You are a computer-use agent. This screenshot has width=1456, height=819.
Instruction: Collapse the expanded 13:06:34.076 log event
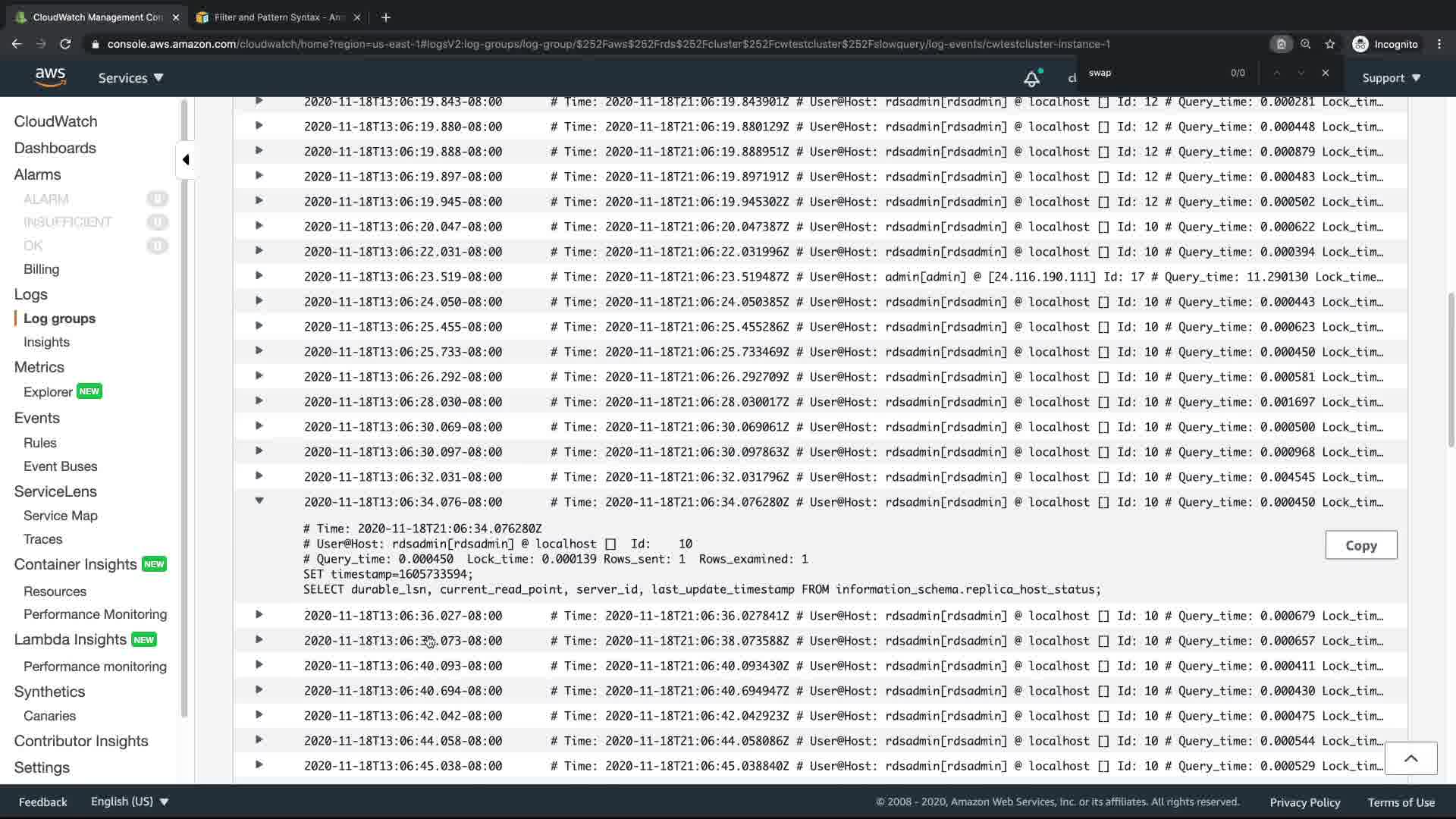pyautogui.click(x=259, y=500)
